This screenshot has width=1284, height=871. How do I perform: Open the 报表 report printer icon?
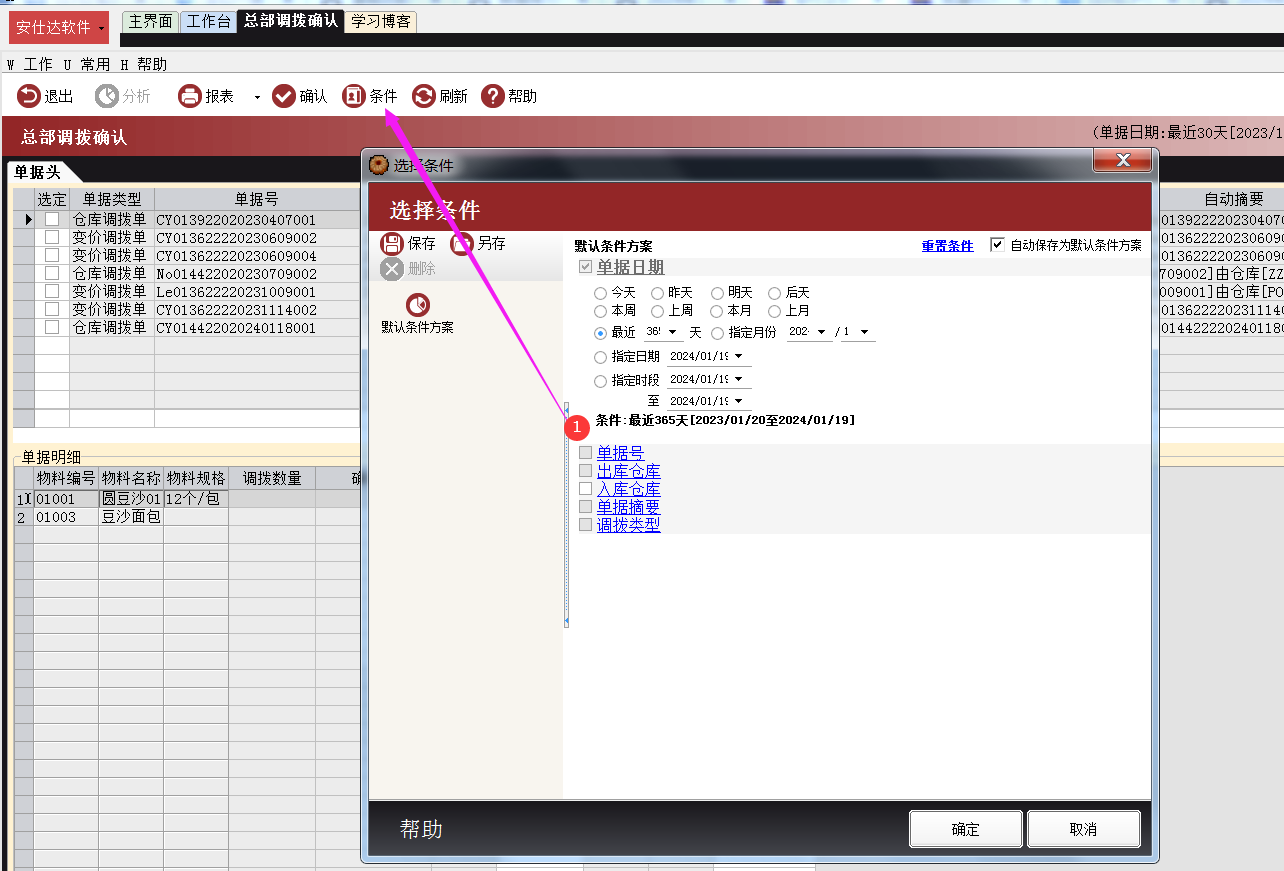coord(190,96)
